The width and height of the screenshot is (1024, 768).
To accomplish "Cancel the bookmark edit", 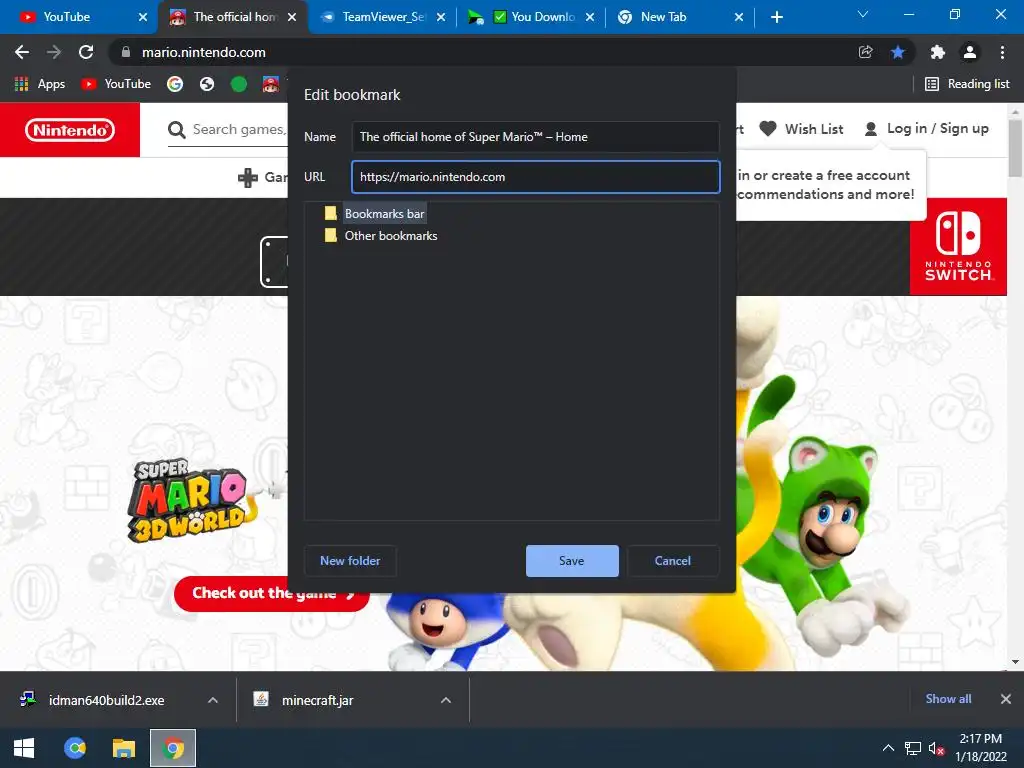I will click(673, 561).
